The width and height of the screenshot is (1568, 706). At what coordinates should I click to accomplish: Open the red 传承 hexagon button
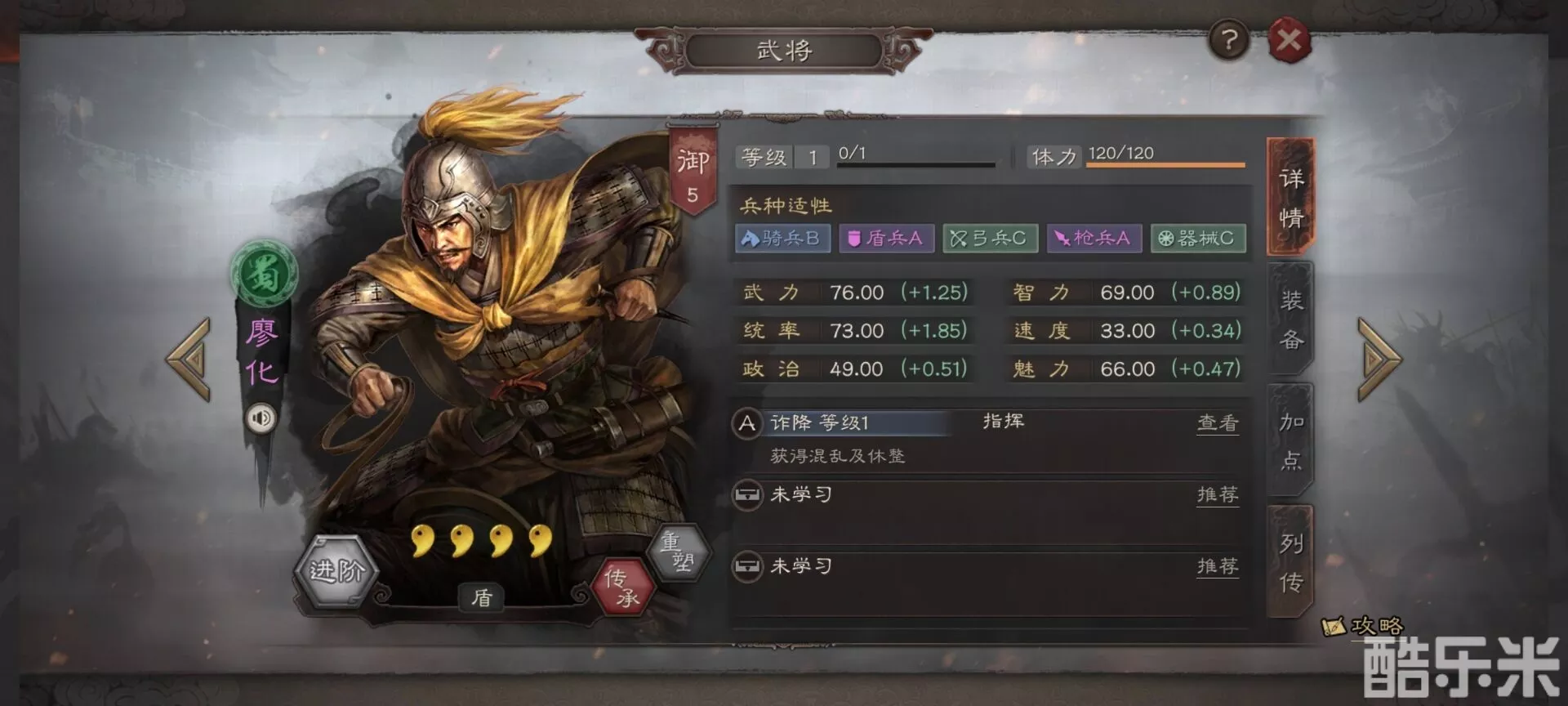coord(622,587)
